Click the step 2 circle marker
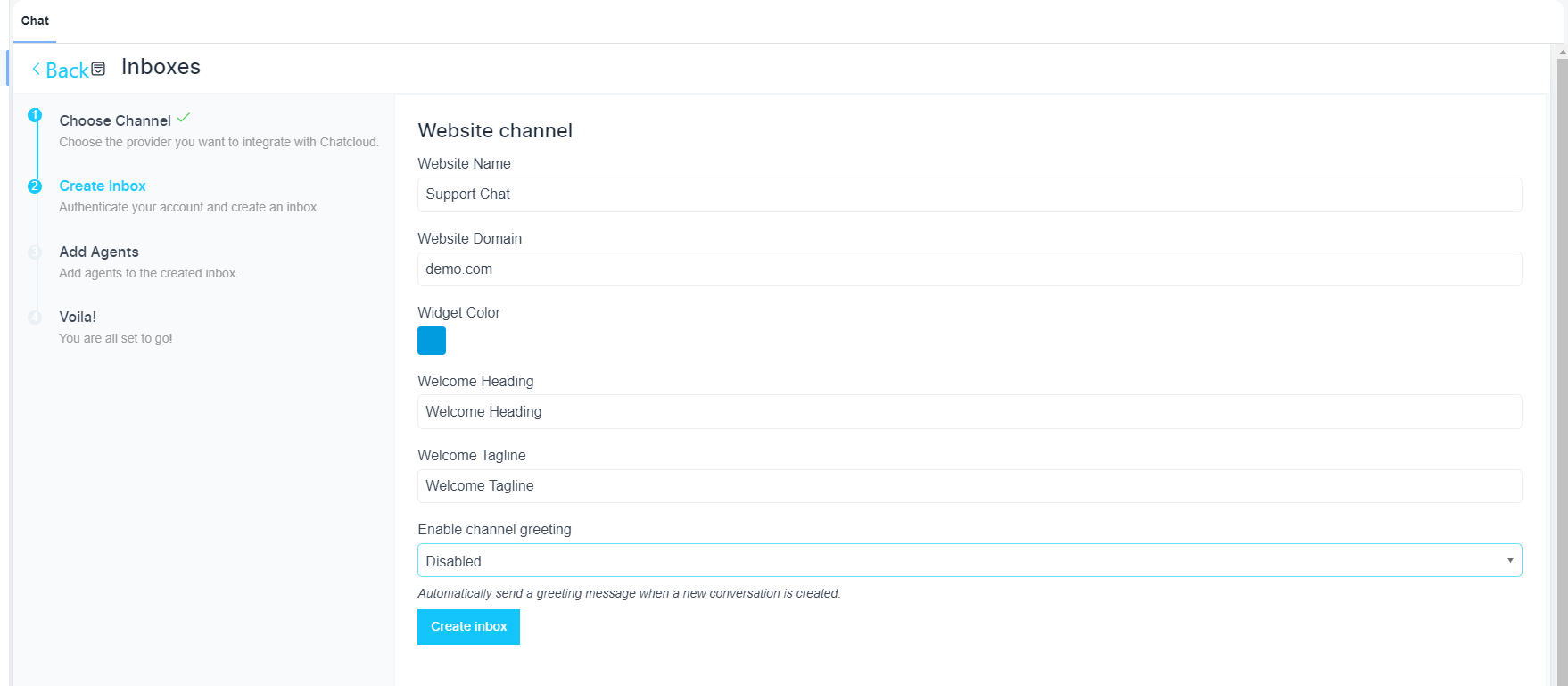 click(x=35, y=186)
